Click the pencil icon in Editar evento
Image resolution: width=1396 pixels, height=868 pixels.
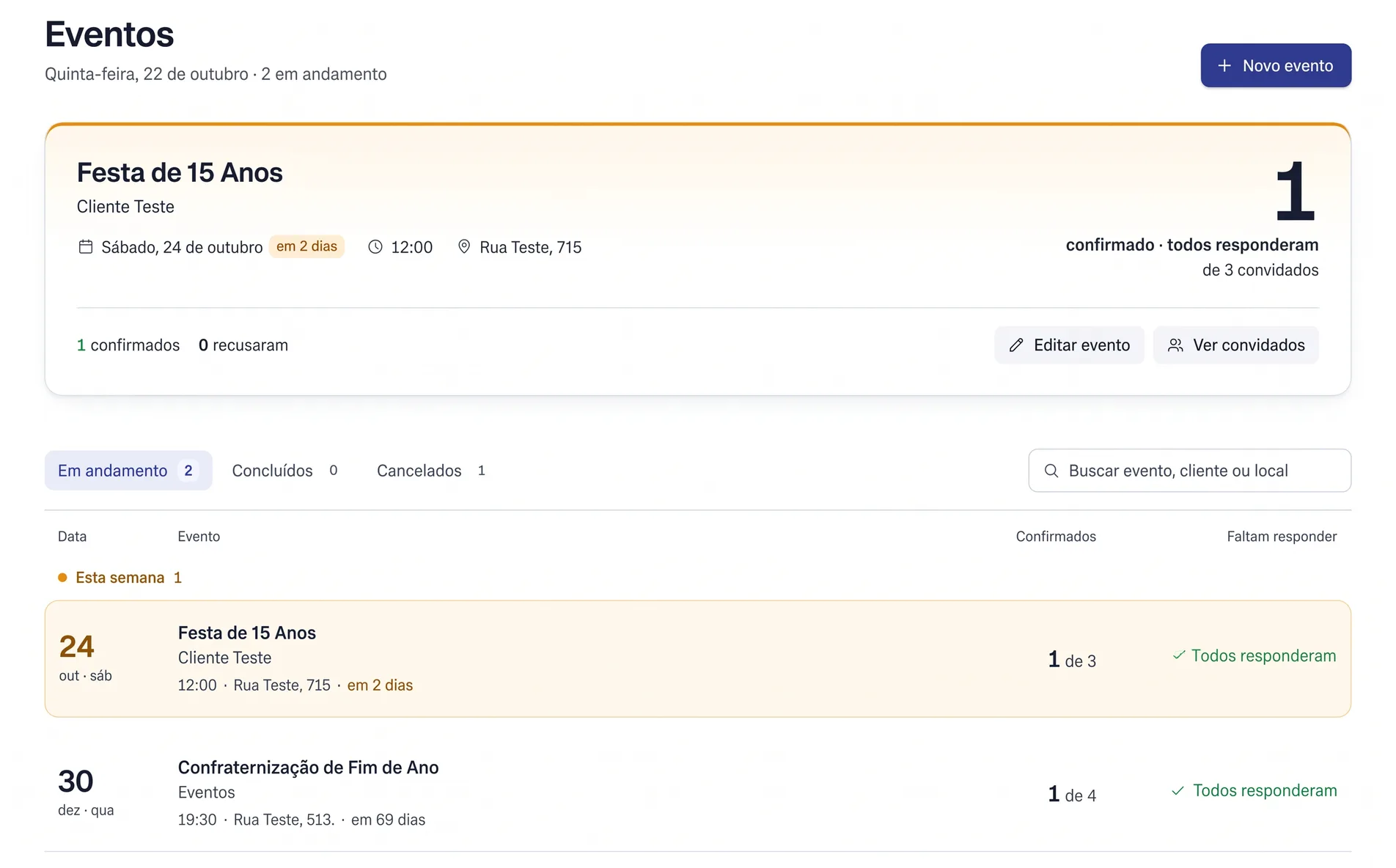coord(1016,345)
